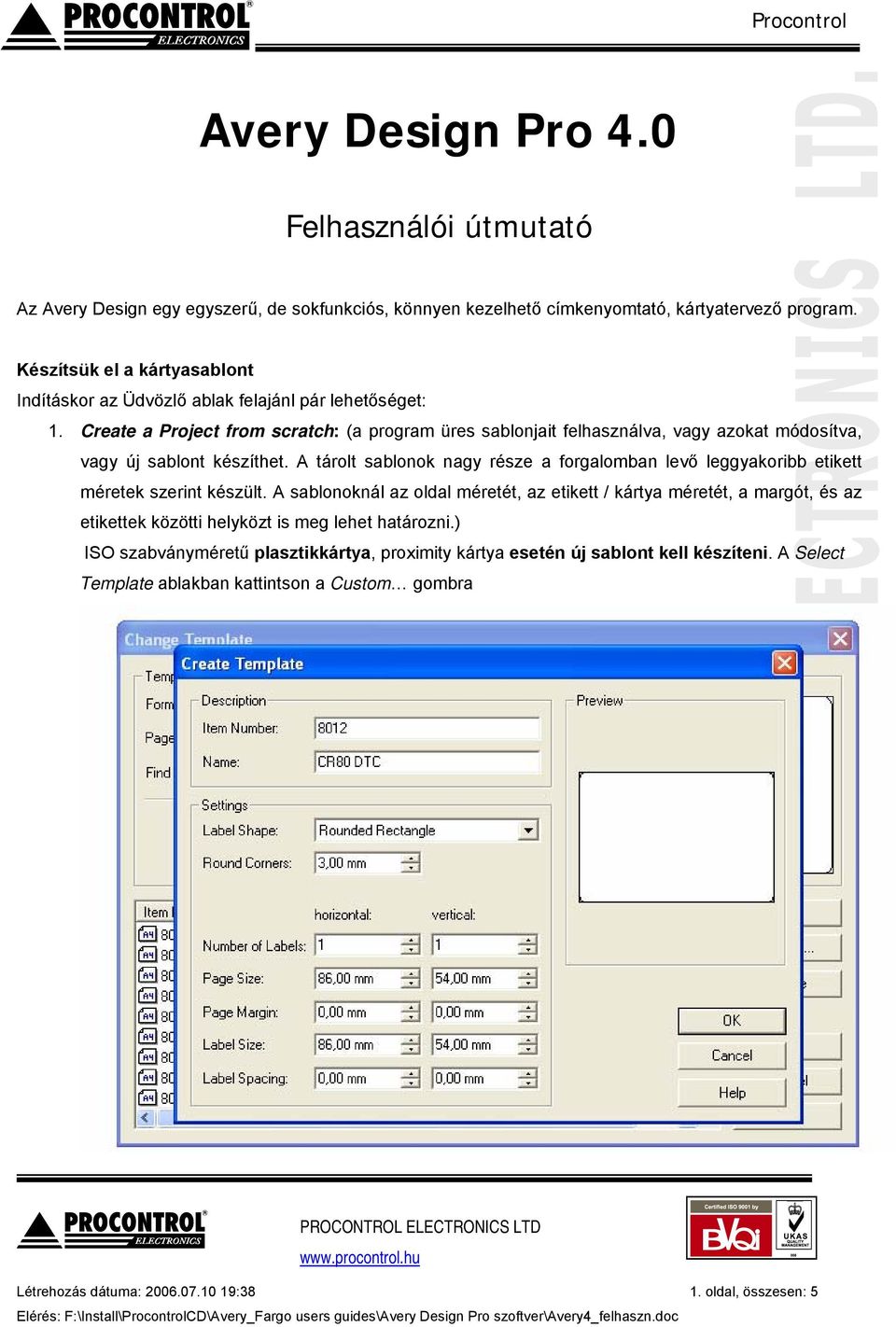Click 'Létrehozás dátuma: 2006.07.10 19:38' text

(136, 1292)
